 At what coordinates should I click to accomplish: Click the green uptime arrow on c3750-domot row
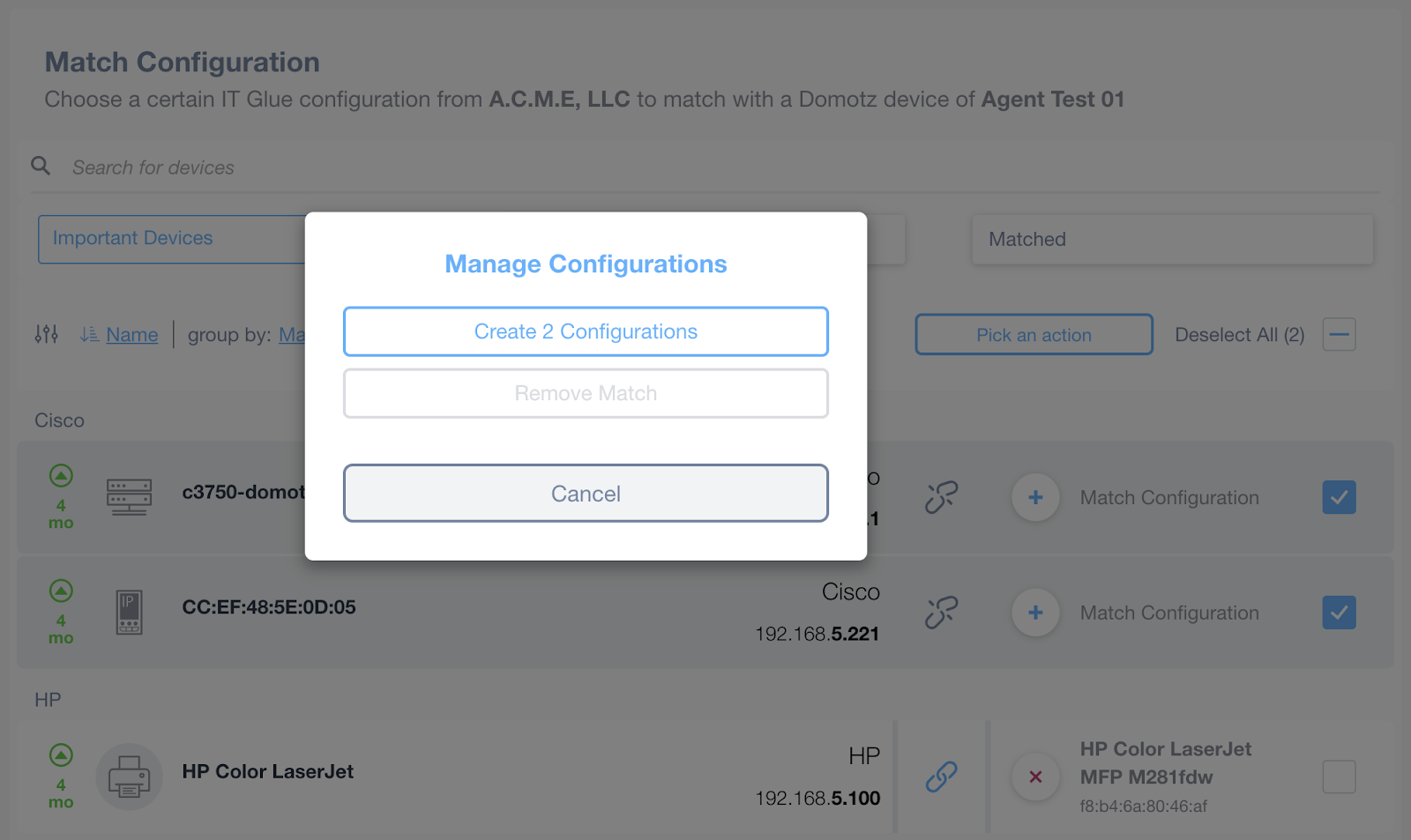(x=59, y=474)
